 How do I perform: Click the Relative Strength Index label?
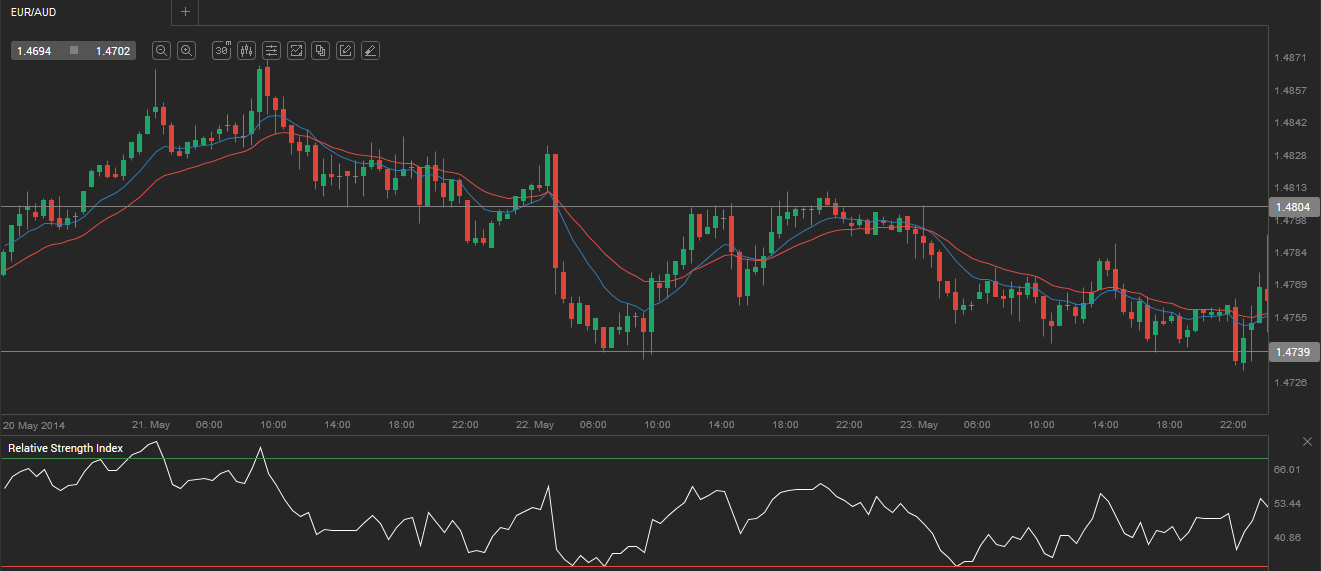coord(65,448)
